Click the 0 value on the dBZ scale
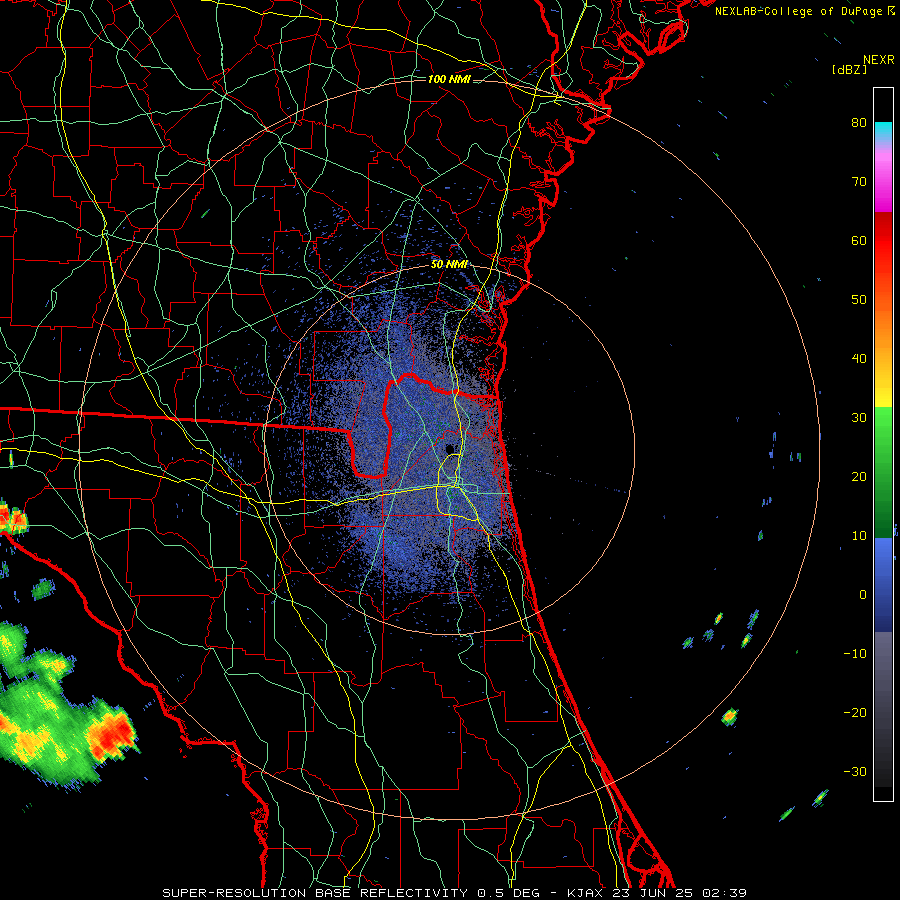This screenshot has width=900, height=900. point(863,595)
